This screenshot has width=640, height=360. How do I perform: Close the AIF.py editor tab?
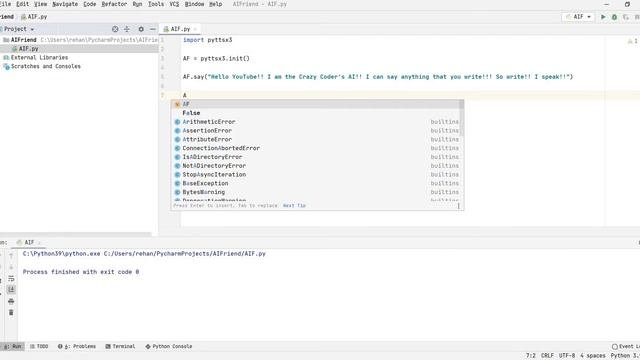coord(195,29)
